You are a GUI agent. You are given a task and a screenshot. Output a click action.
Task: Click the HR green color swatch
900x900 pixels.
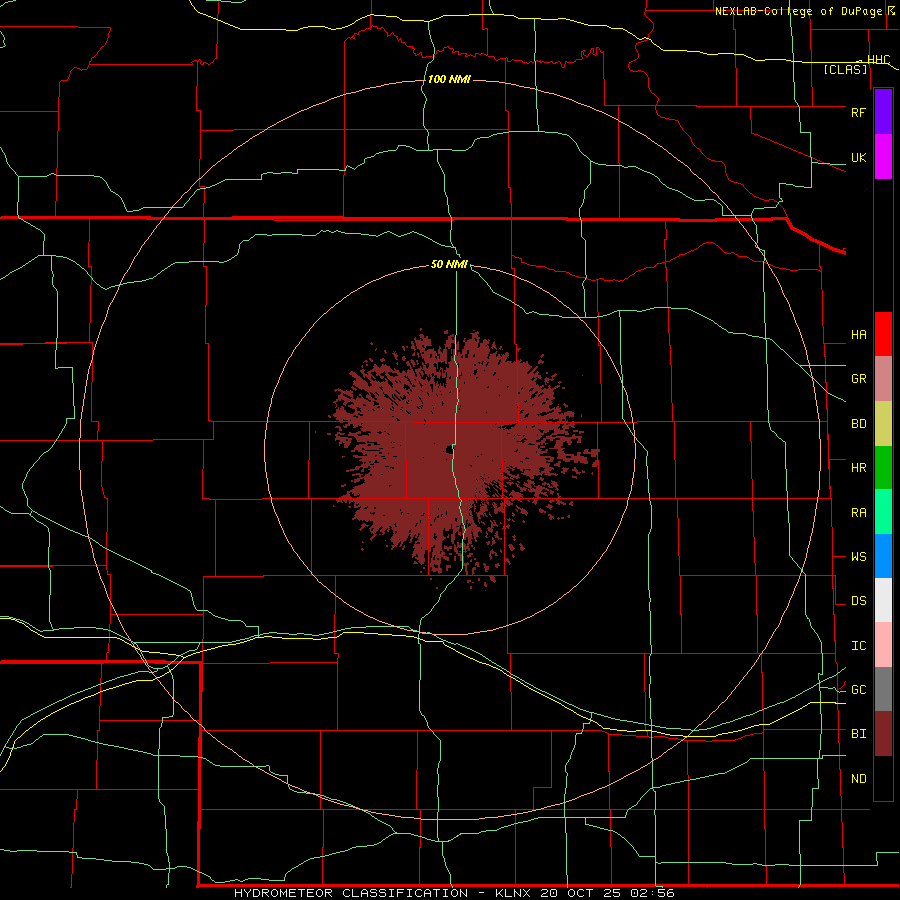click(883, 468)
